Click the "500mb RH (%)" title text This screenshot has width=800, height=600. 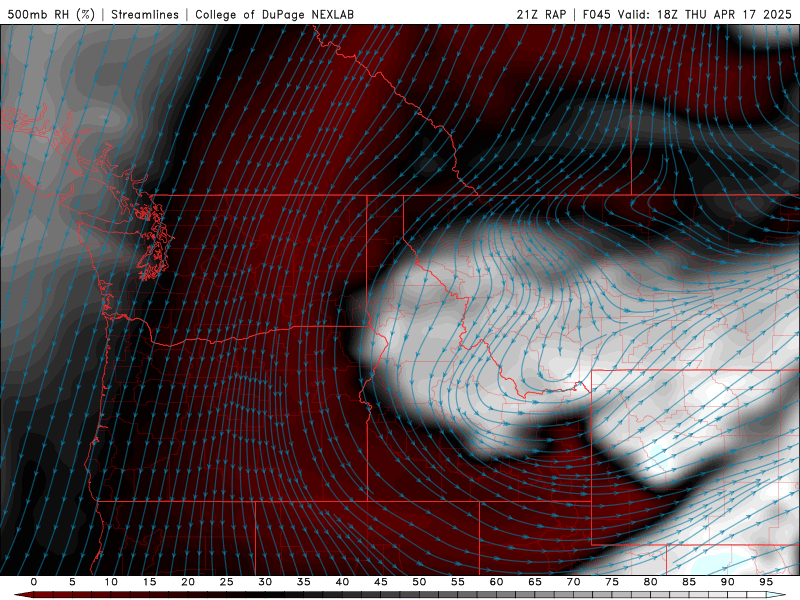(51, 14)
